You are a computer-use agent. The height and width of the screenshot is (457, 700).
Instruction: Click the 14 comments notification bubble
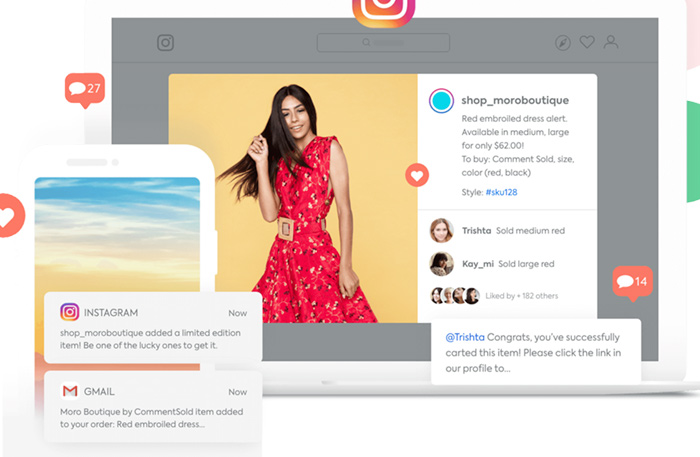tap(633, 283)
